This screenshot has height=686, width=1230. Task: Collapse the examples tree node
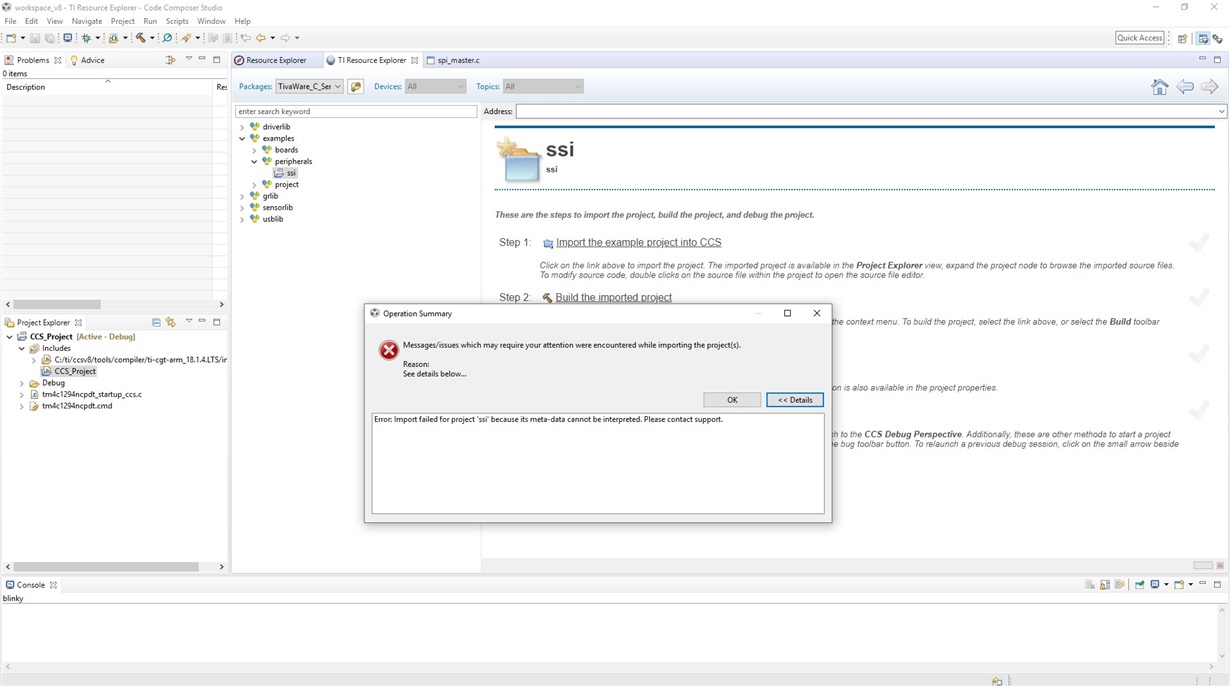[242, 139]
